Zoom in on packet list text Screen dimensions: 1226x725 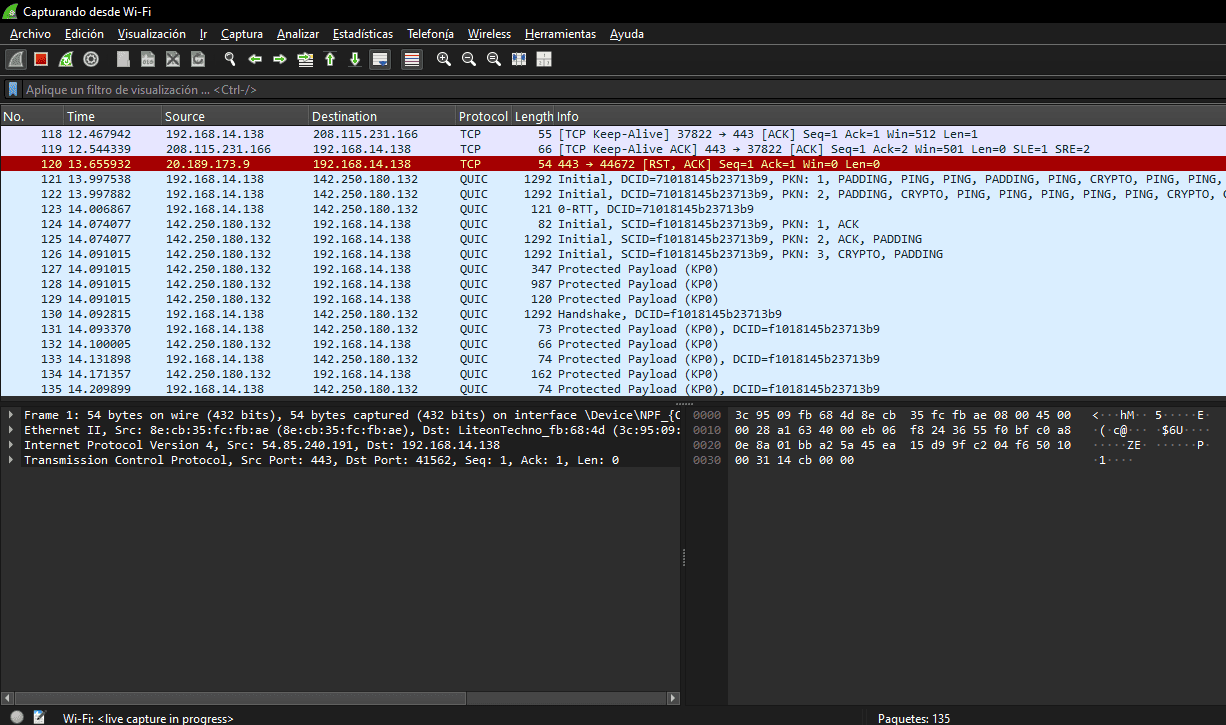click(444, 59)
